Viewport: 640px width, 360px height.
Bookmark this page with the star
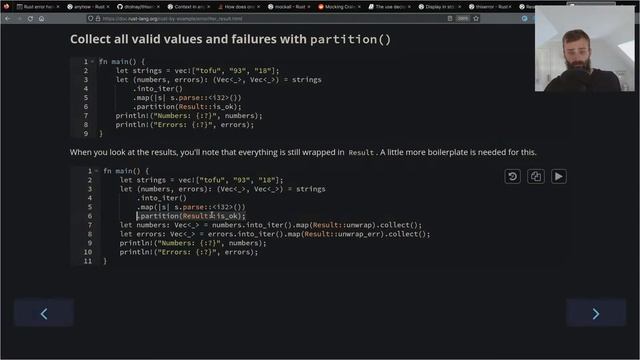[x=476, y=19]
